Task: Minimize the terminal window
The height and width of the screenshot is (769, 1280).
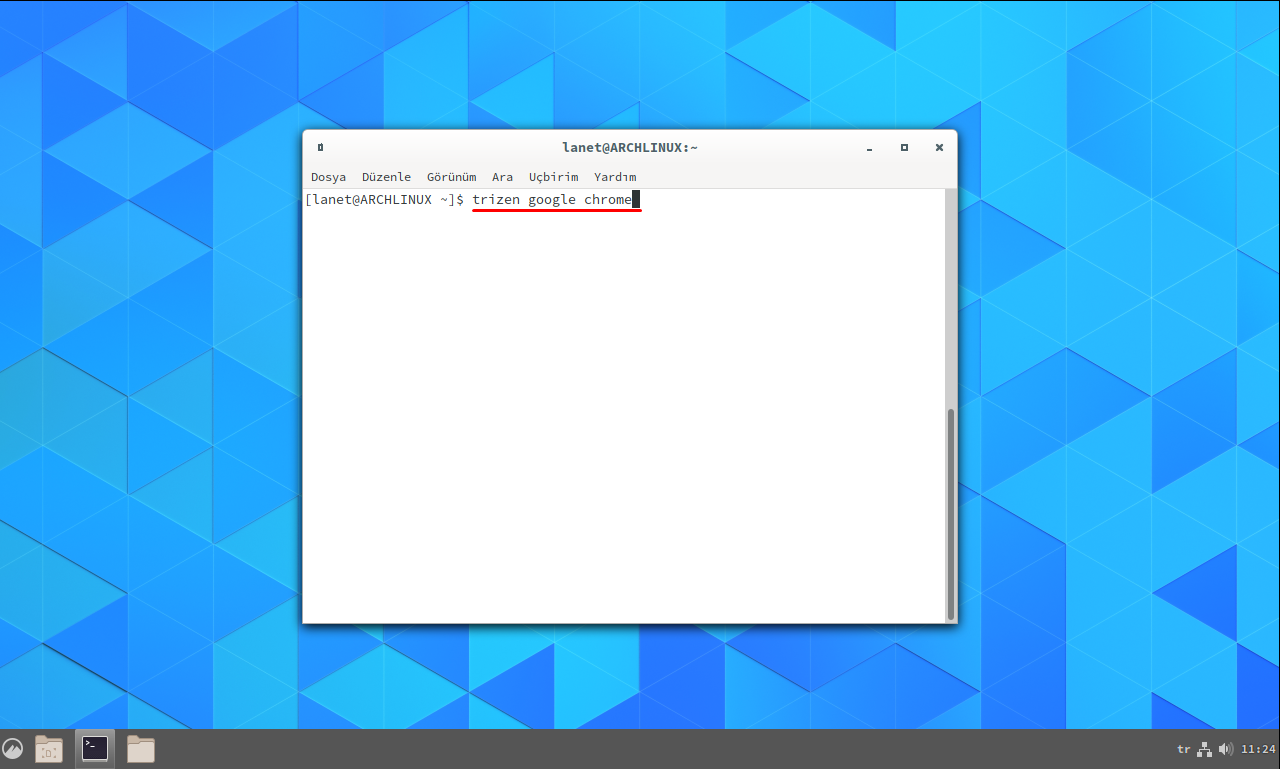Action: coord(870,148)
